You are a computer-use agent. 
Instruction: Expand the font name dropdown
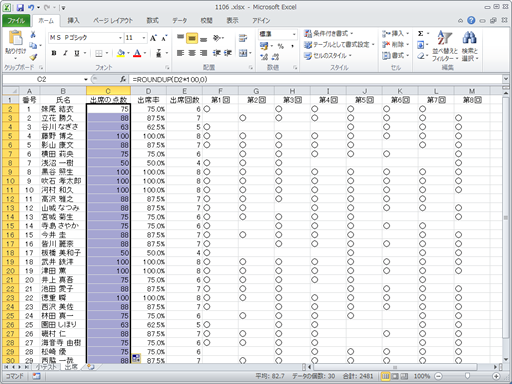coord(120,38)
